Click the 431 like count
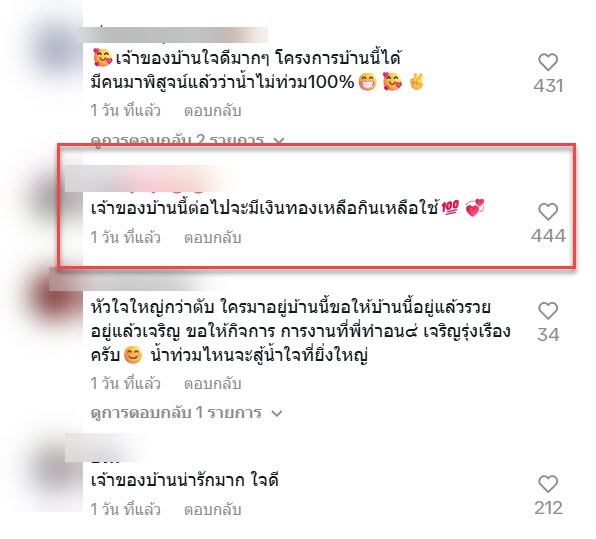Viewport: 596px width, 539px height. click(548, 86)
